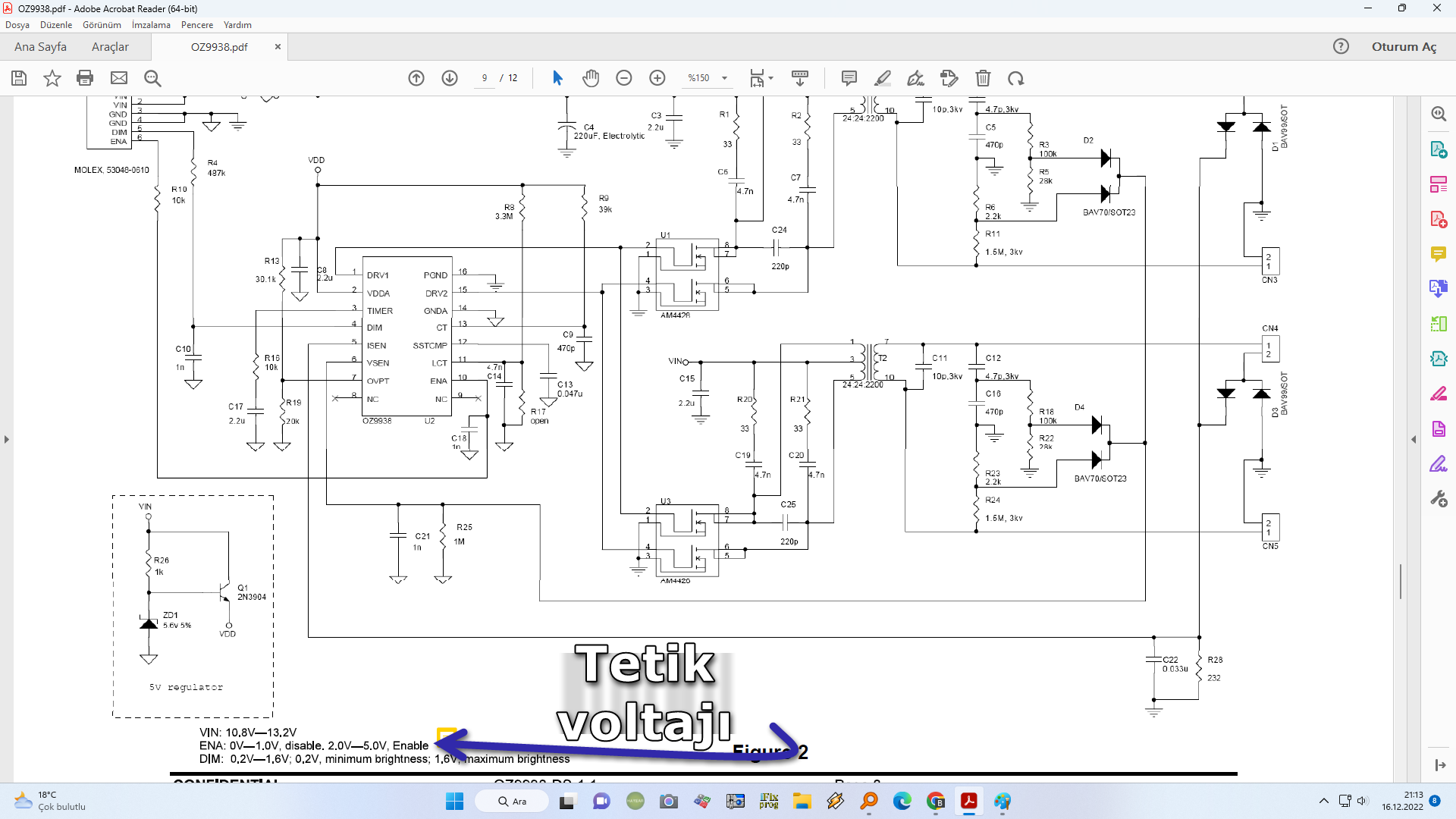Print the document using printer icon
Screen dimensions: 1456x819
coord(85,78)
